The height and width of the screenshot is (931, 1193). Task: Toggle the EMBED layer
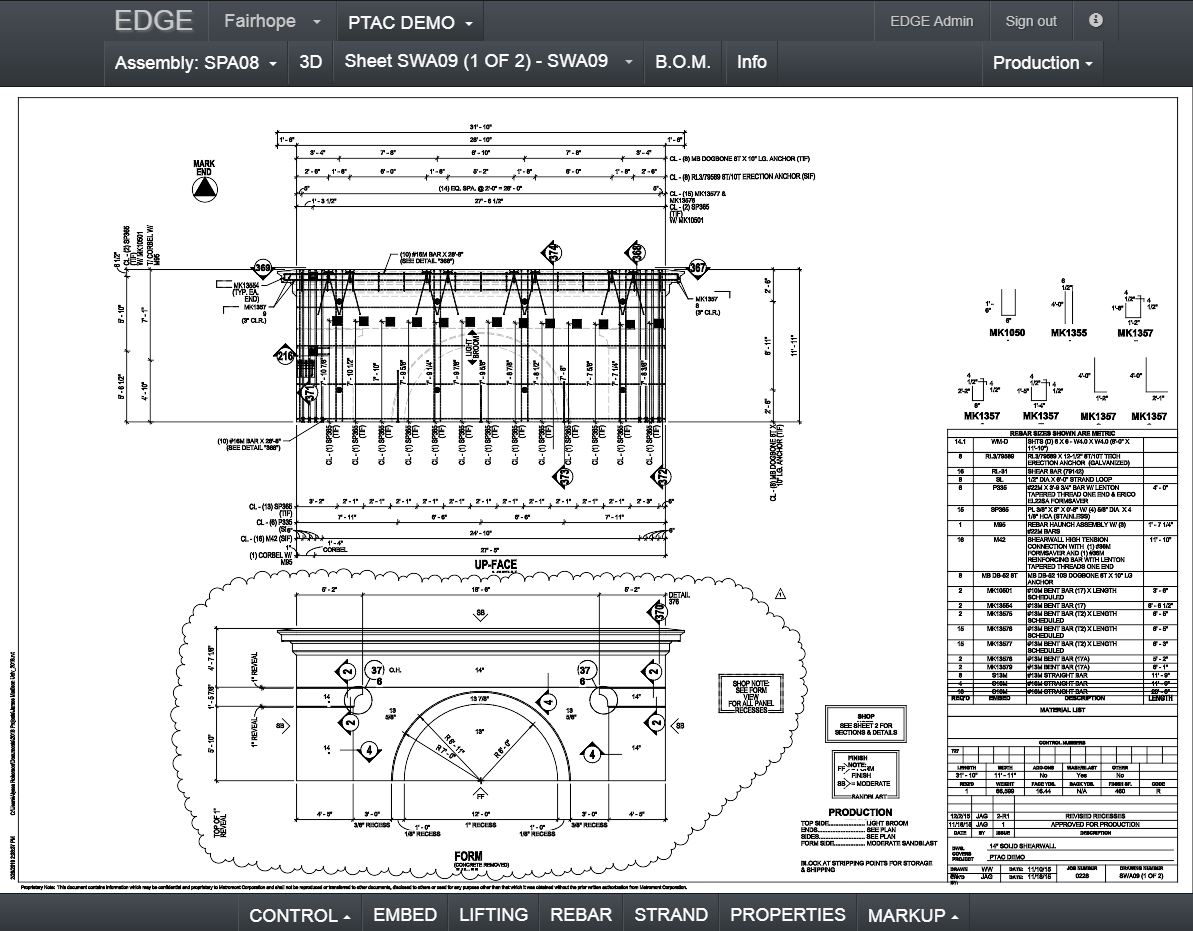404,914
